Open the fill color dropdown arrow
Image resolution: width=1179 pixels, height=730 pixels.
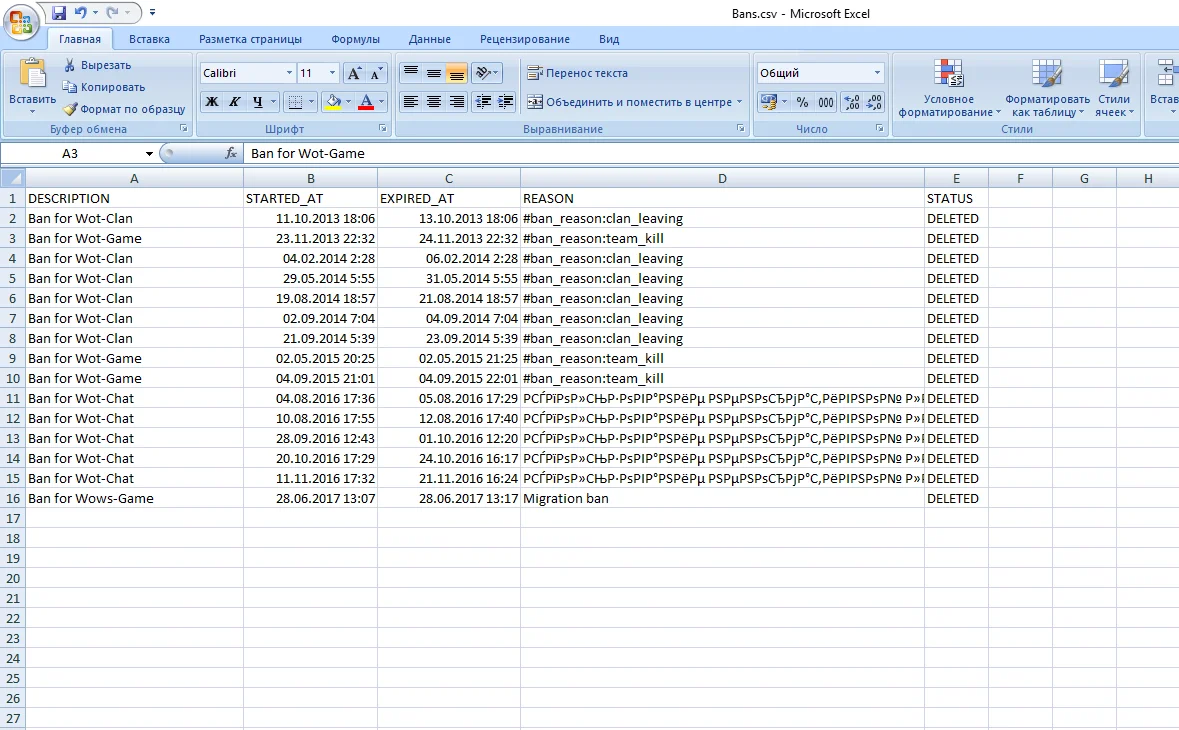[x=348, y=101]
